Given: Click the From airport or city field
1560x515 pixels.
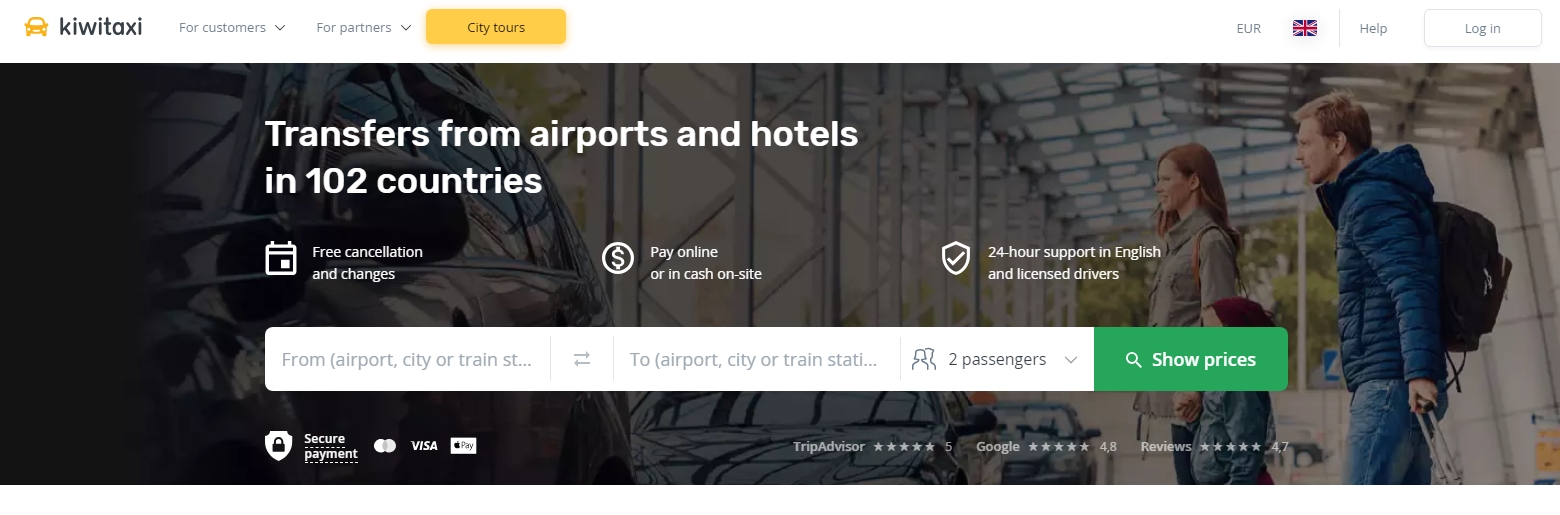Looking at the screenshot, I should [408, 359].
